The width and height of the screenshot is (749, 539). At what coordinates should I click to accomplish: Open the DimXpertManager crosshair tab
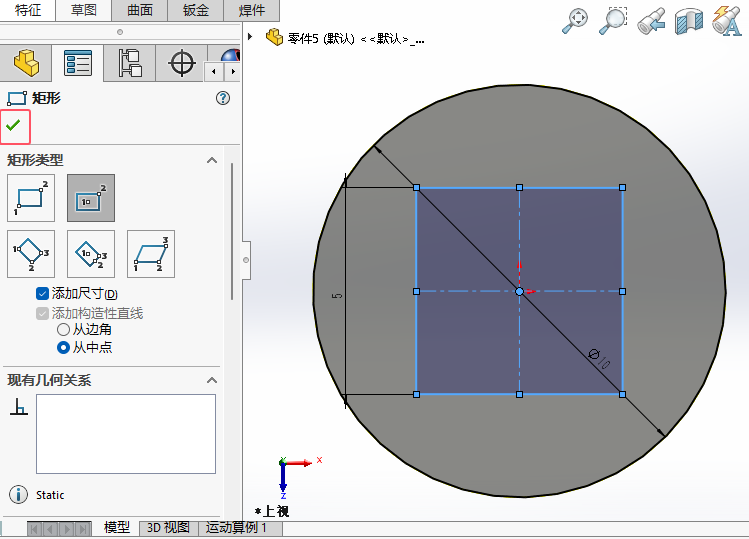pyautogui.click(x=182, y=63)
